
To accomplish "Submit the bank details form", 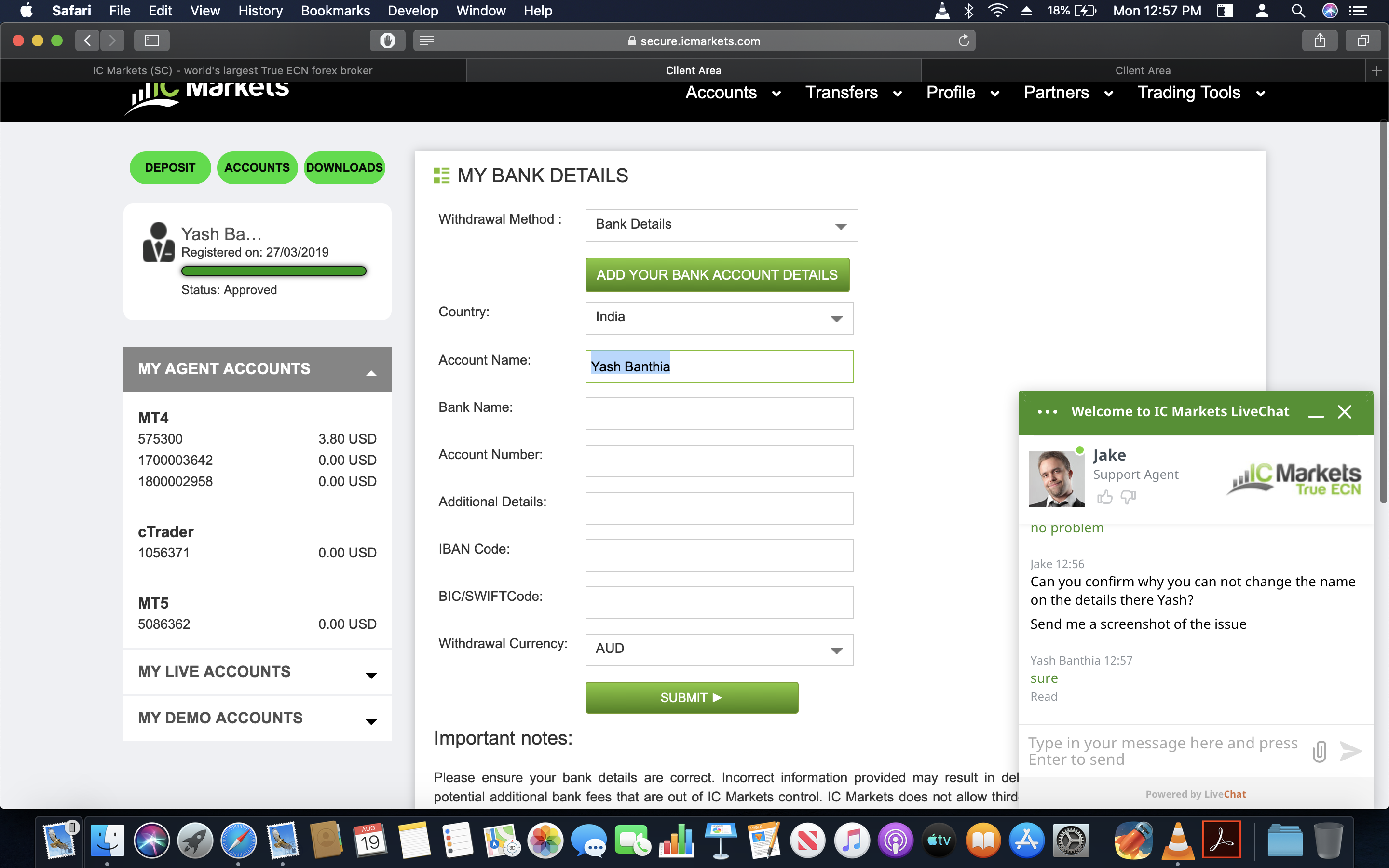I will coord(692,697).
